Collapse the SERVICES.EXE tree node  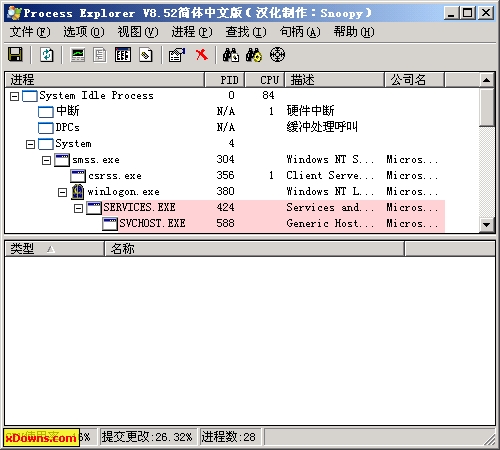tap(78, 208)
